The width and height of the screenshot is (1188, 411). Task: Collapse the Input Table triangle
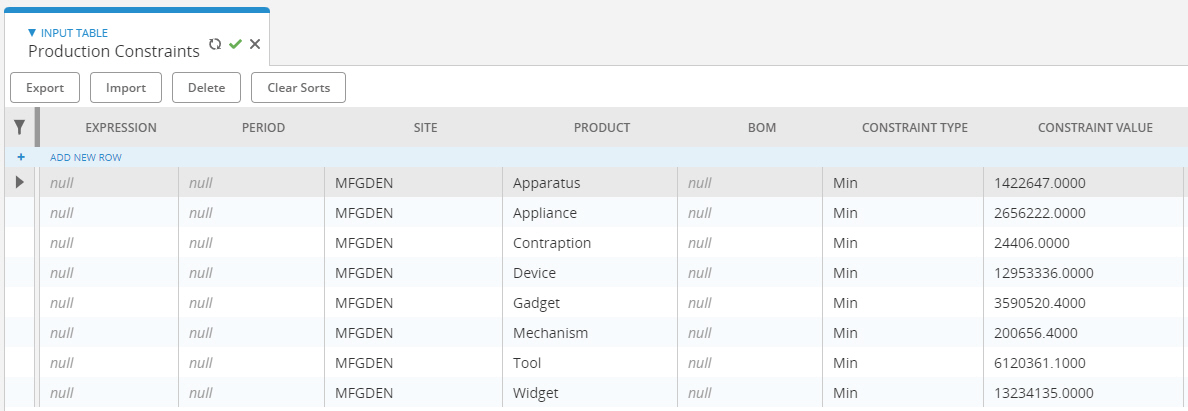pos(32,33)
